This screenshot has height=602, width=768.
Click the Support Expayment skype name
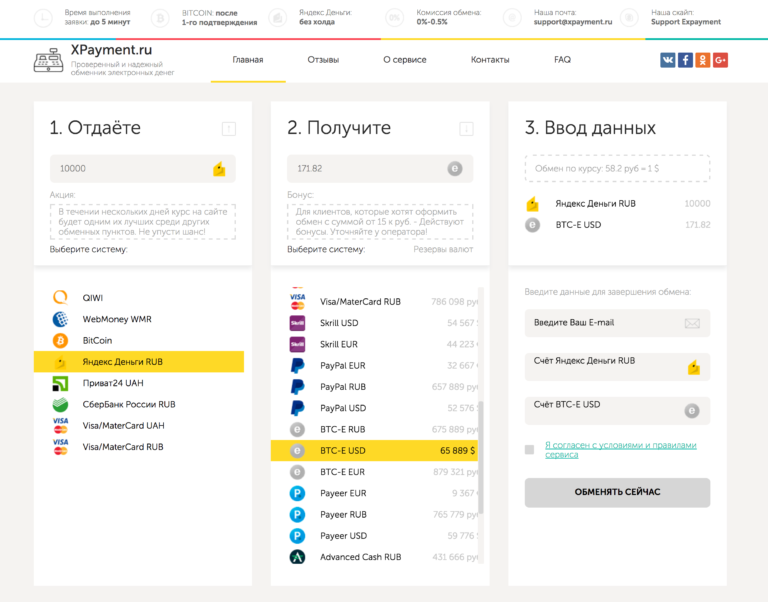point(686,22)
